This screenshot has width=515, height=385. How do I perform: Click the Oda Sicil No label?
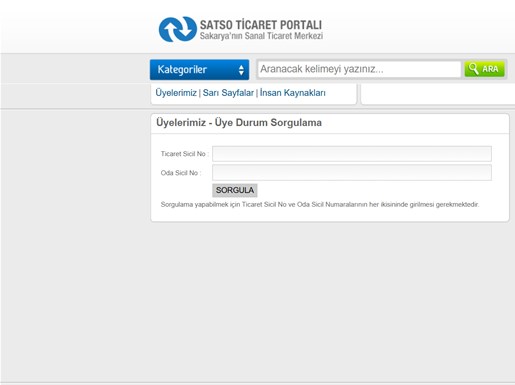coord(181,173)
